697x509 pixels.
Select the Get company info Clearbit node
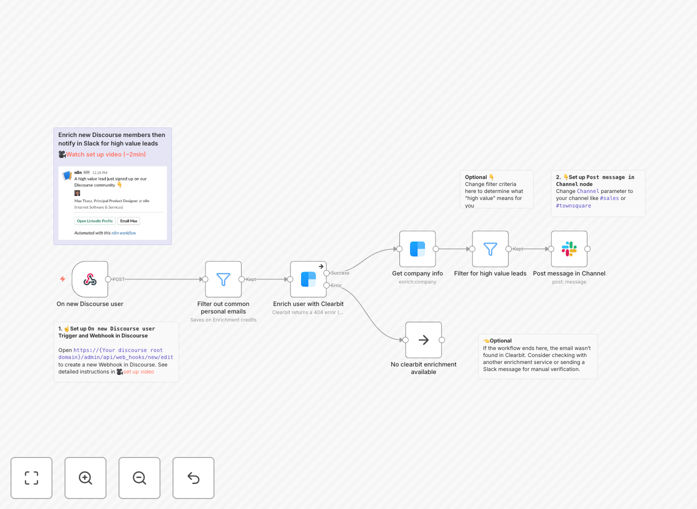tap(417, 249)
